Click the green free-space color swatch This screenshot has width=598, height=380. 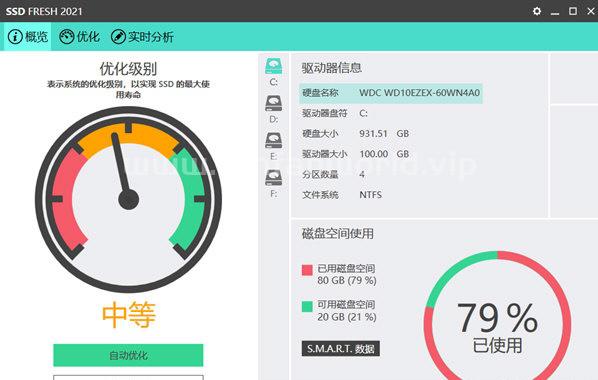click(x=307, y=306)
